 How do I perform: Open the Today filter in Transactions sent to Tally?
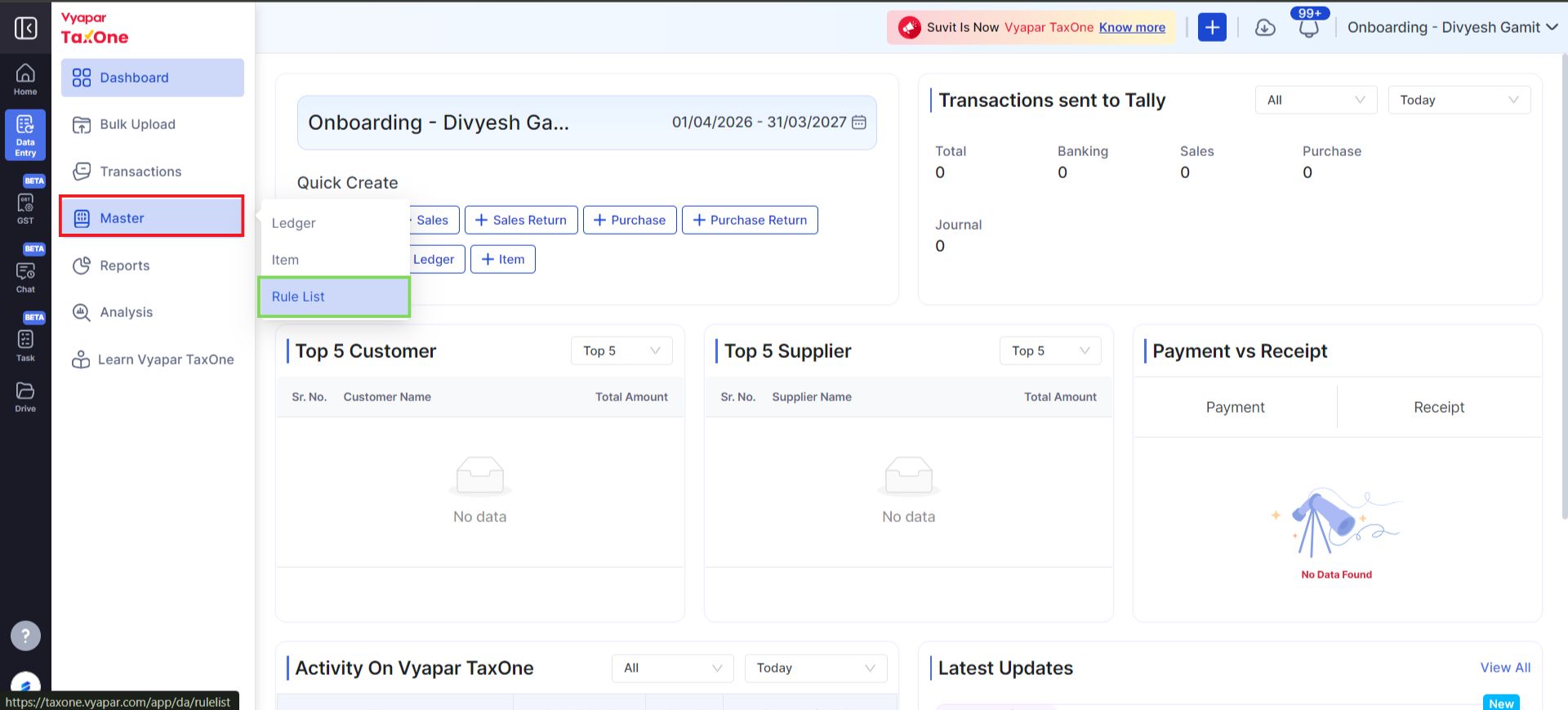[x=1459, y=100]
